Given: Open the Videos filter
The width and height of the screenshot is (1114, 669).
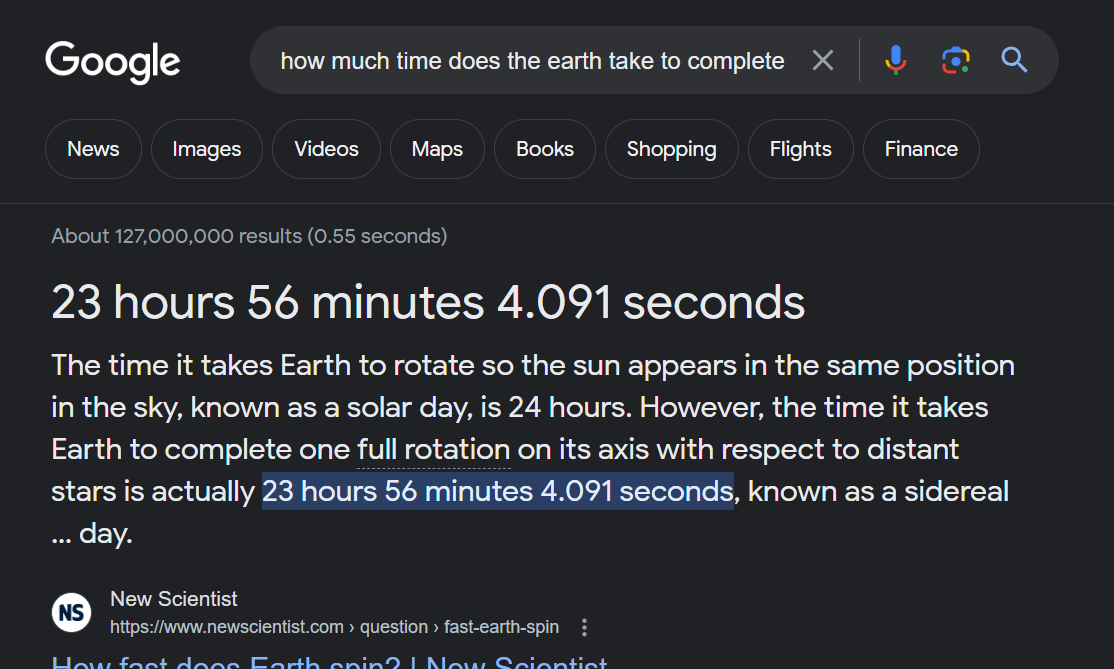Looking at the screenshot, I should (x=326, y=149).
